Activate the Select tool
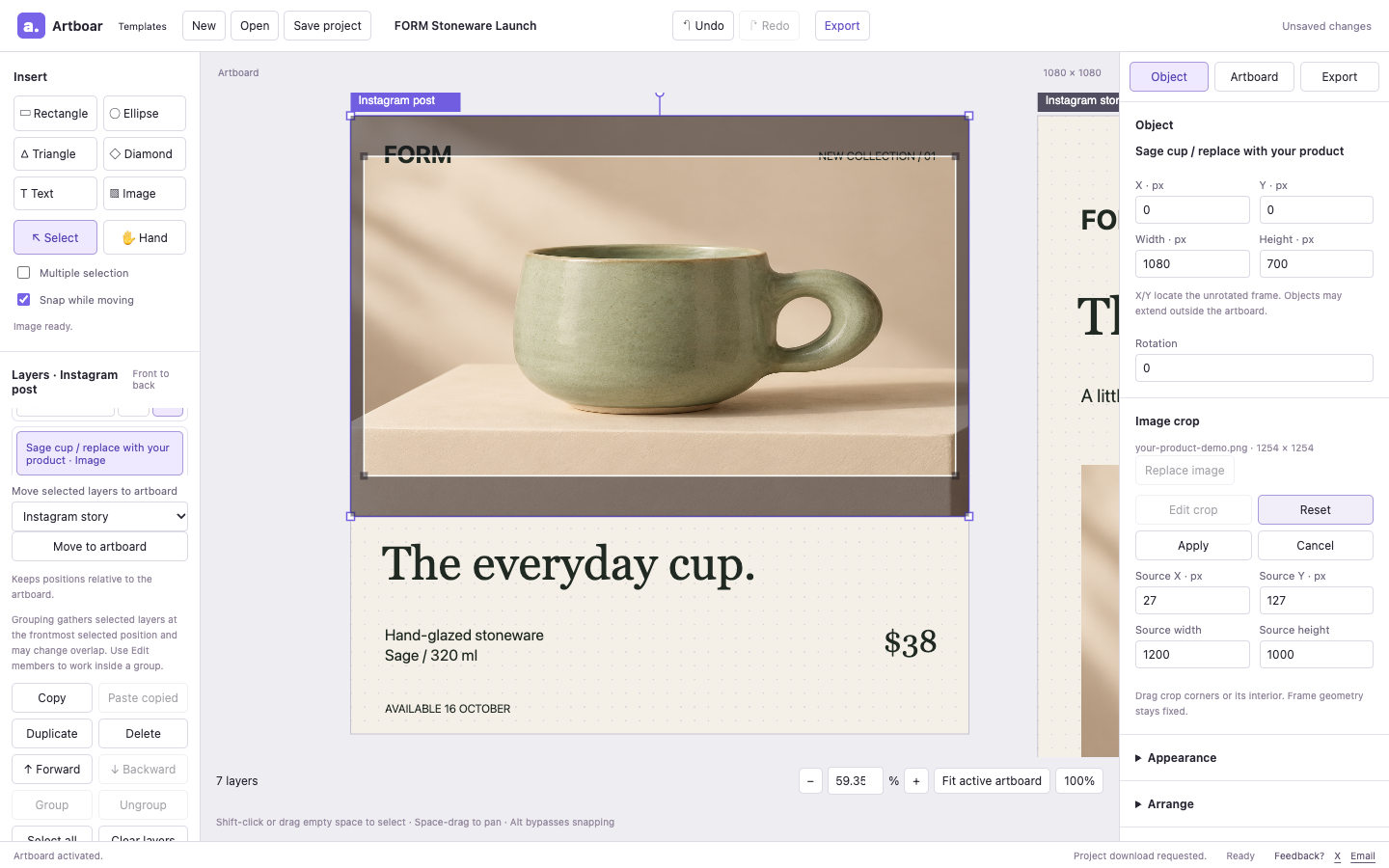The width and height of the screenshot is (1389, 868). click(x=55, y=237)
